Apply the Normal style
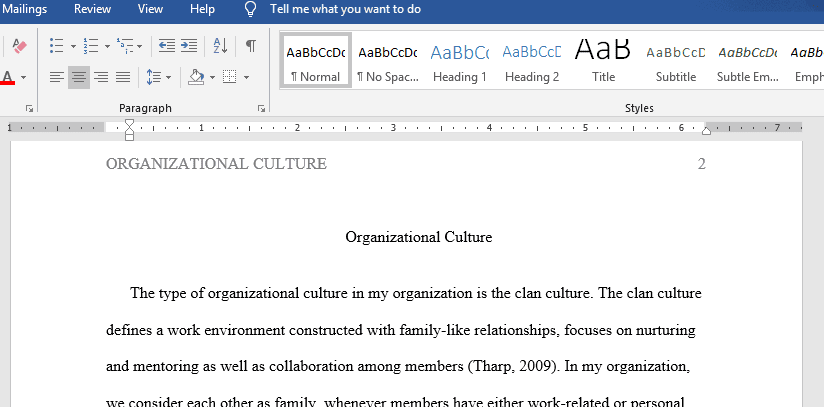Screen dimensions: 824x407 316,59
